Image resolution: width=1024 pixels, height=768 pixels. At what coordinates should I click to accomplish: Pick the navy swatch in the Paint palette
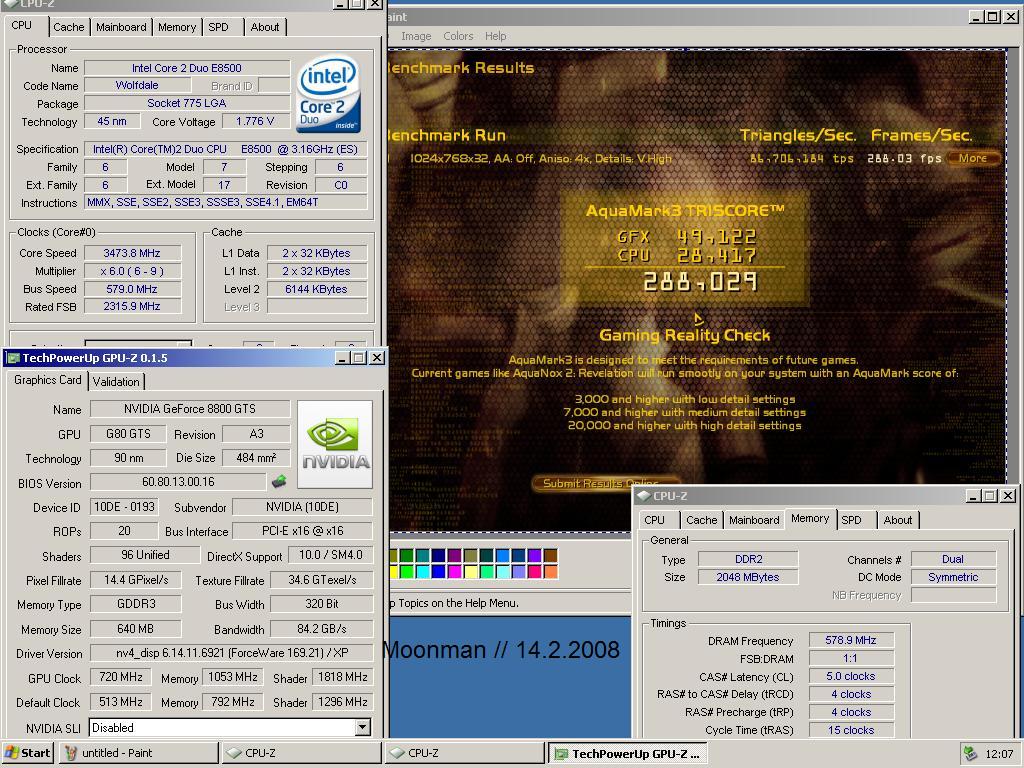[438, 556]
